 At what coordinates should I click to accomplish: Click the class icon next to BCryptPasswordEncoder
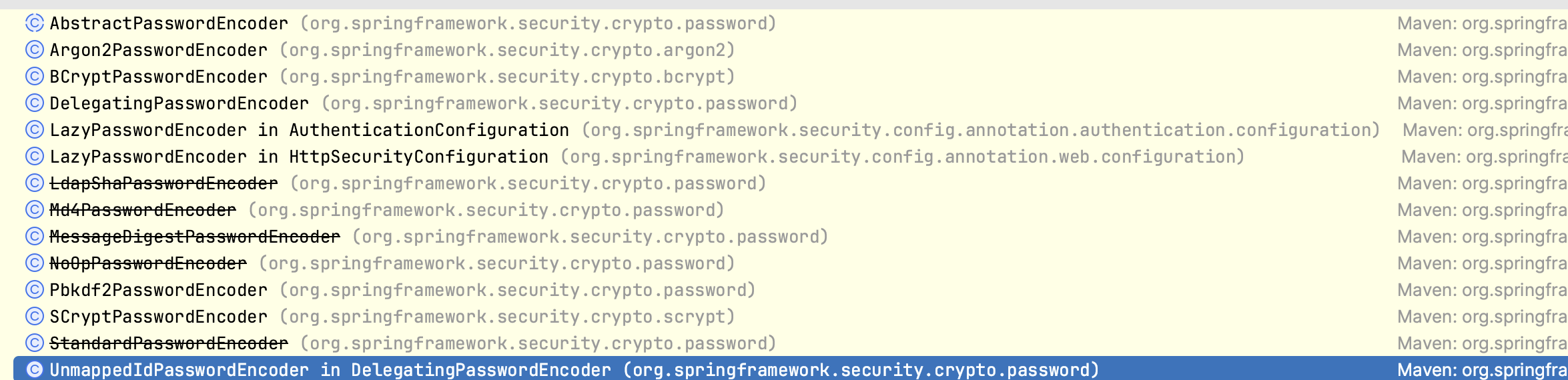coord(35,77)
